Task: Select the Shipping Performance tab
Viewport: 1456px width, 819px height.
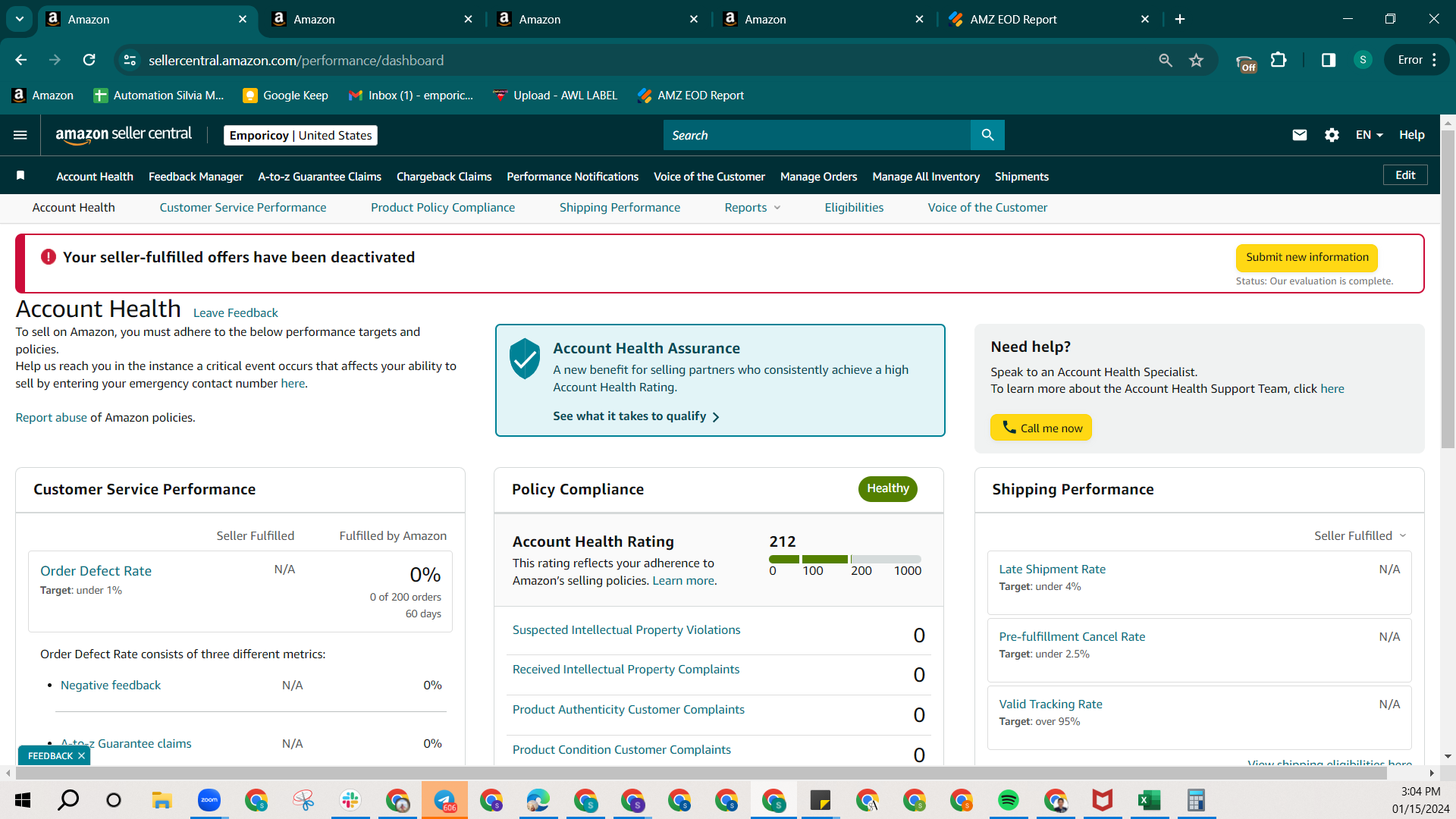Action: (x=620, y=208)
